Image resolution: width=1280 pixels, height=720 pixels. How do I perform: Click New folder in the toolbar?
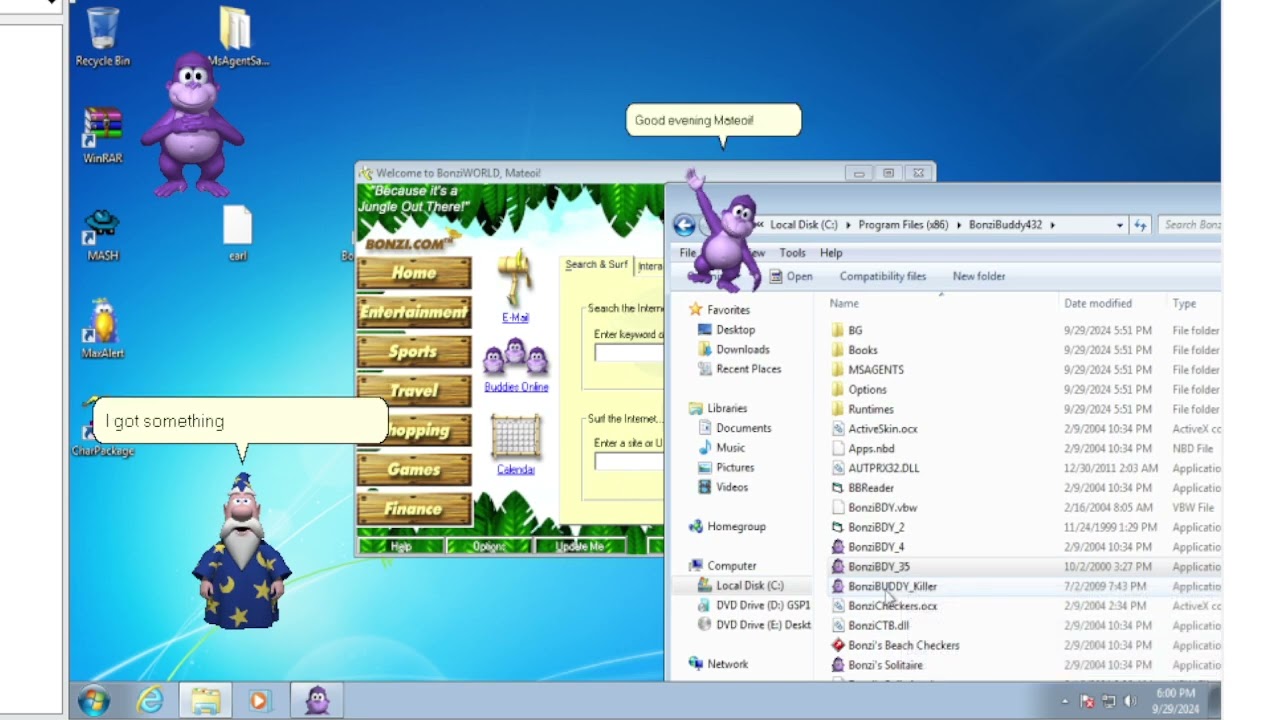tap(979, 276)
